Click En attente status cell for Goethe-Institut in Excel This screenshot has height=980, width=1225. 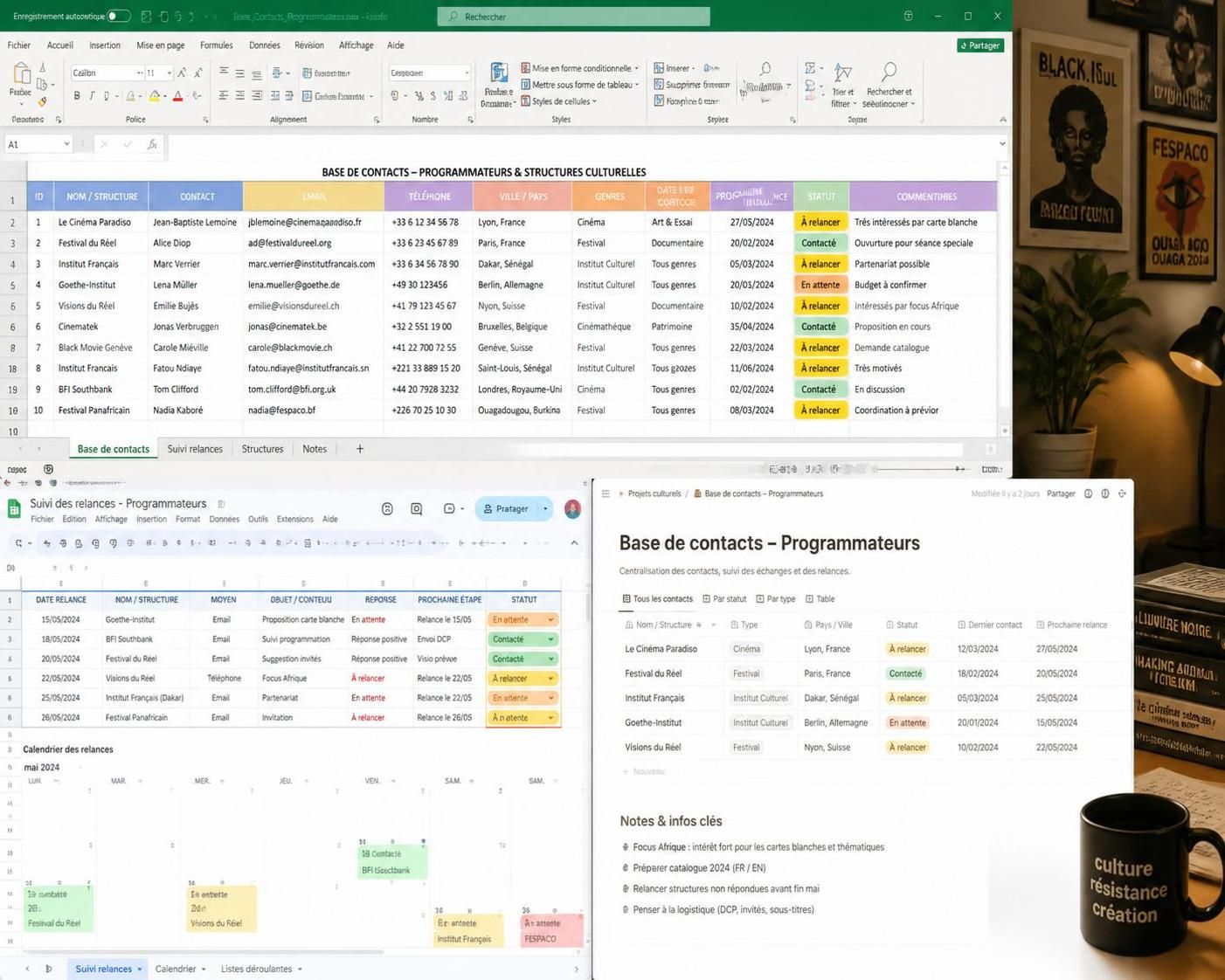tap(820, 285)
